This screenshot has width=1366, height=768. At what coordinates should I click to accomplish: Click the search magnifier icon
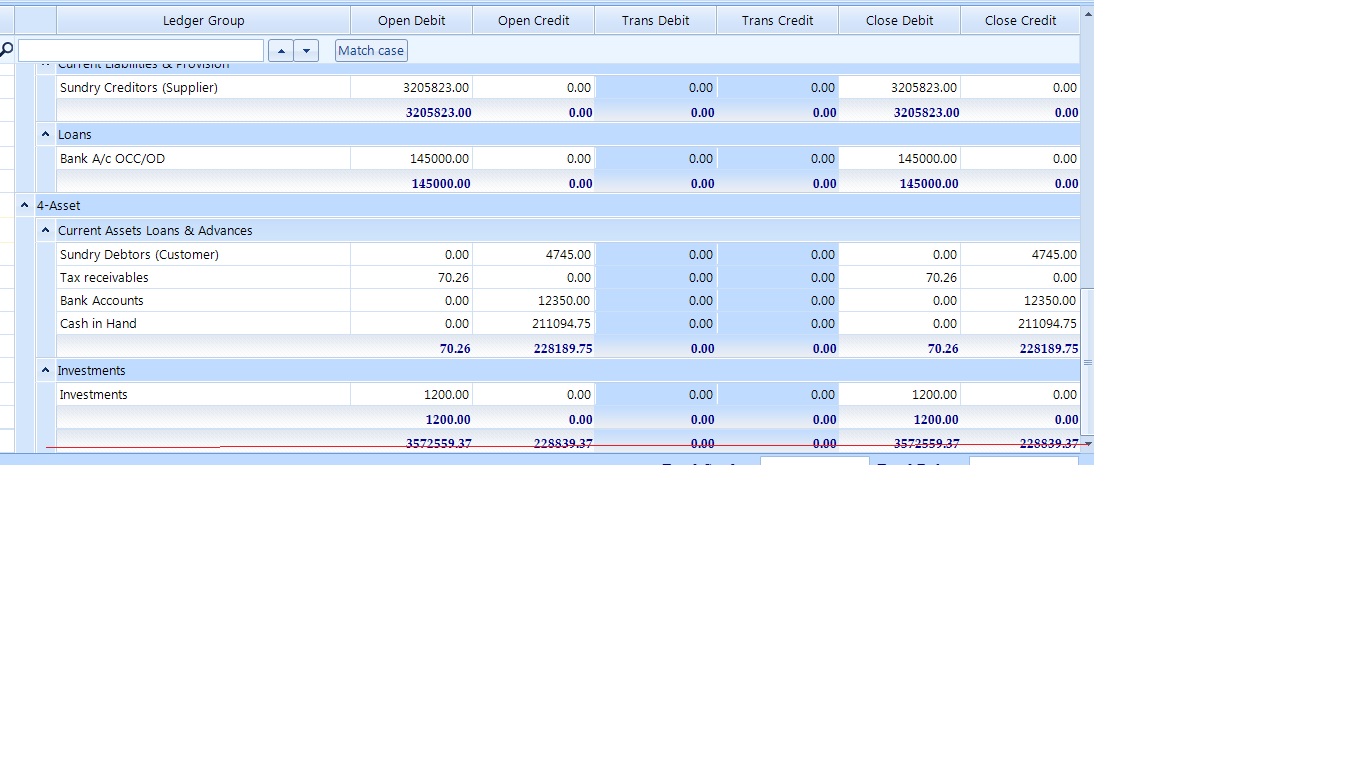click(x=6, y=50)
